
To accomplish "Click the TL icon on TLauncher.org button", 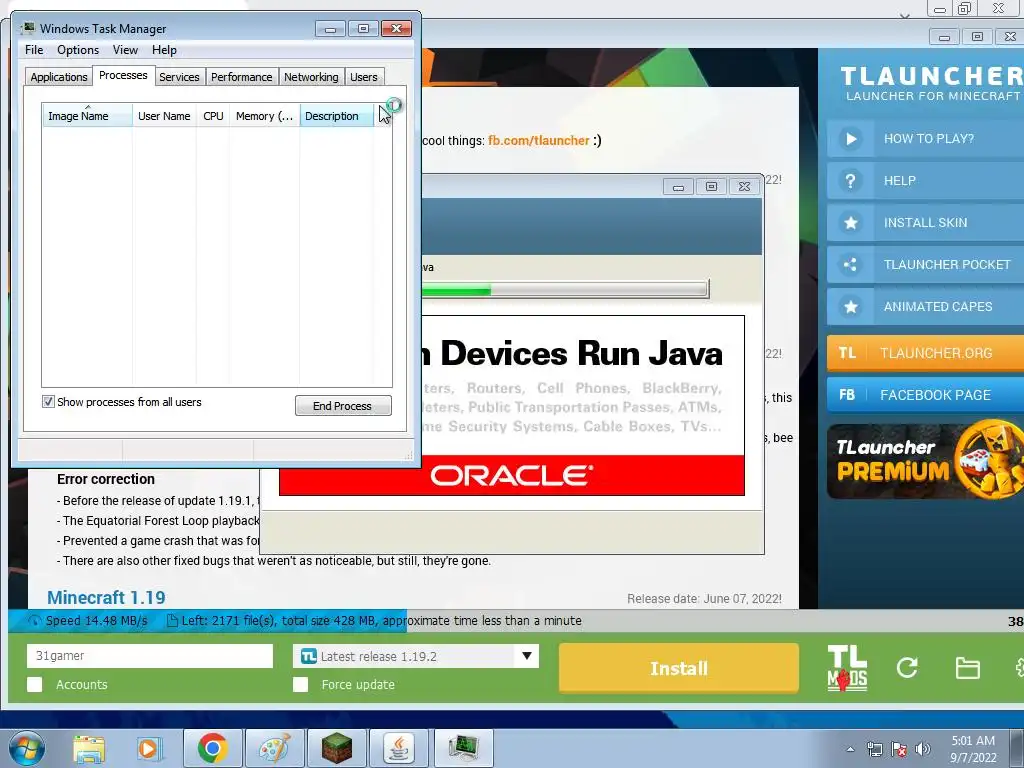I will pos(847,353).
